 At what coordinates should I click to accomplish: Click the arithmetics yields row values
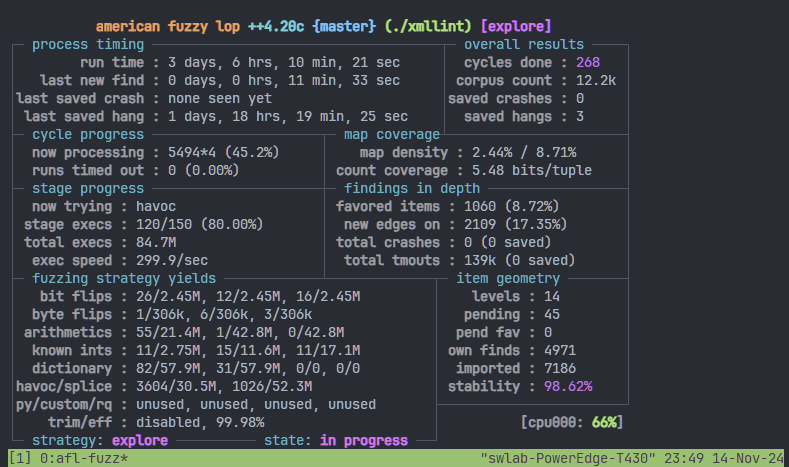click(240, 333)
